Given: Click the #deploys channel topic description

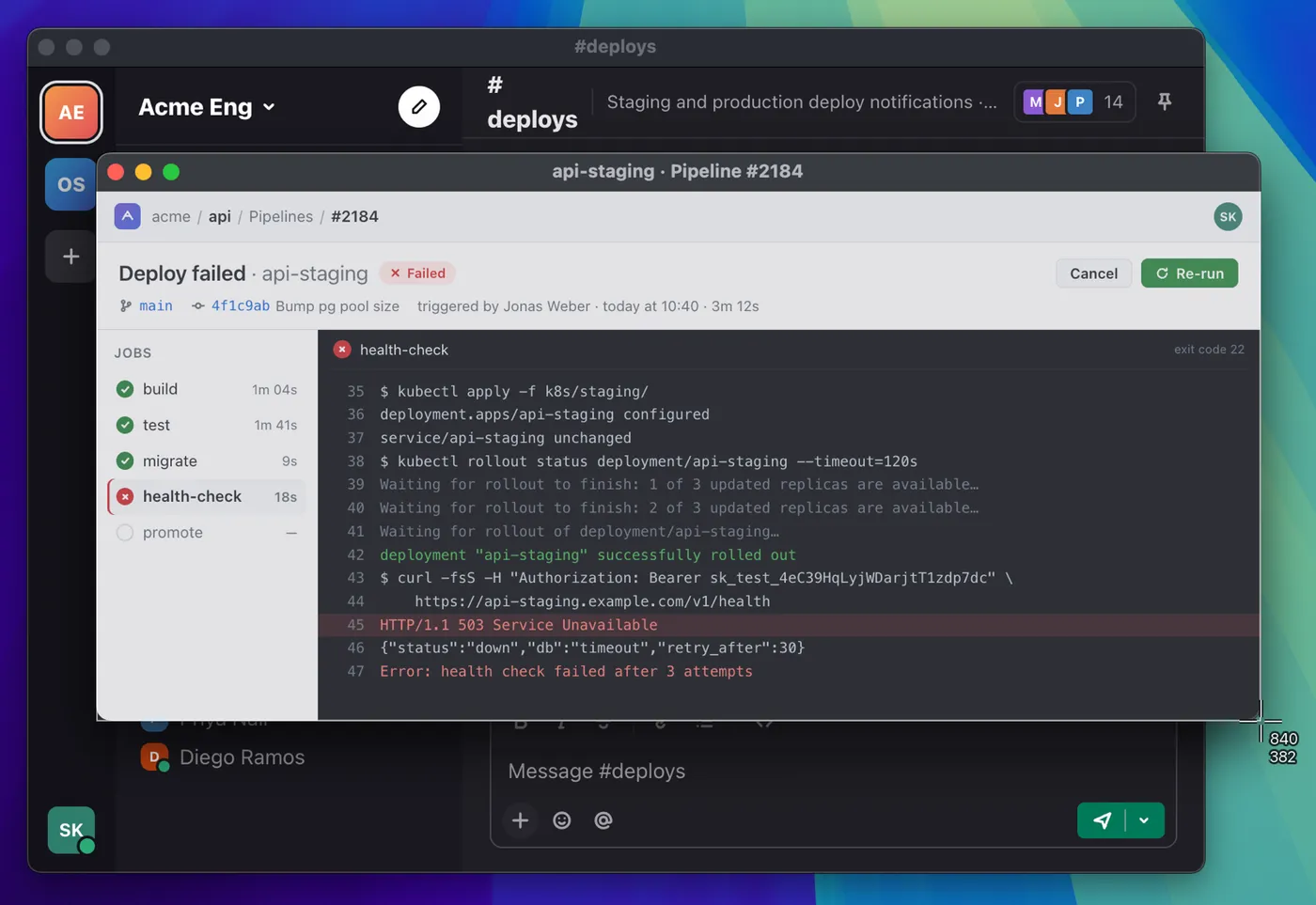Looking at the screenshot, I should [802, 101].
